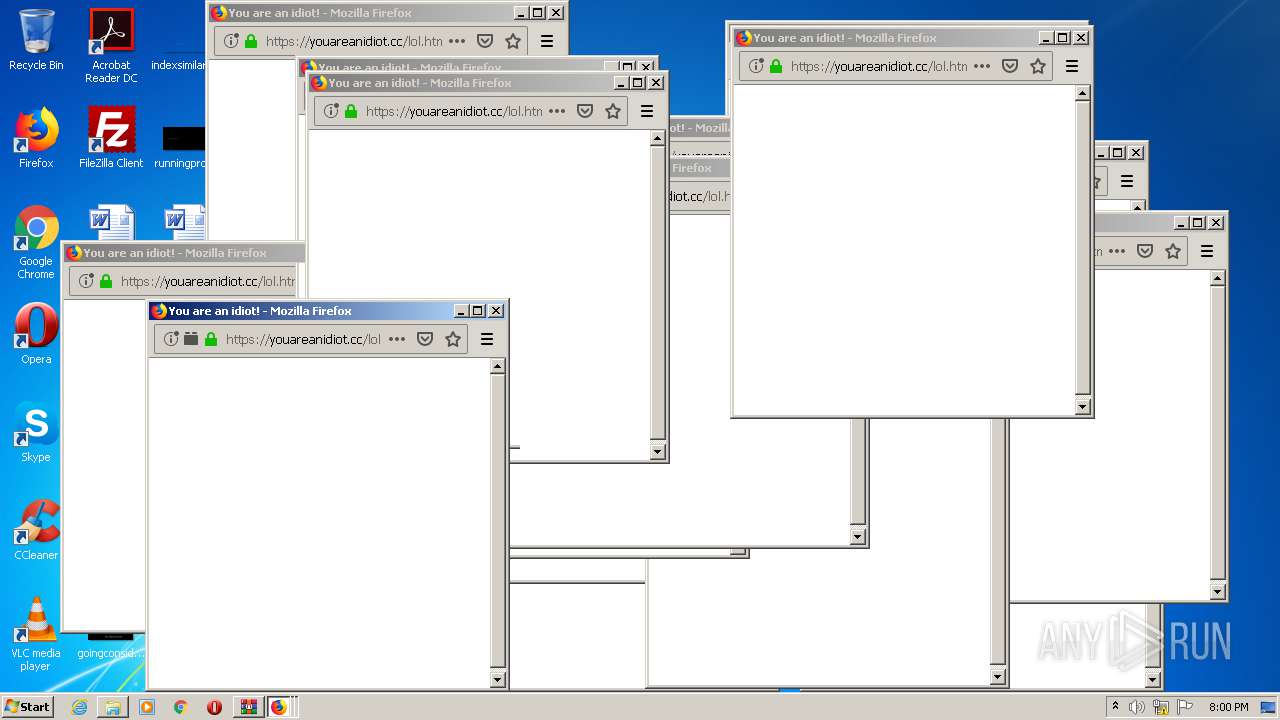The width and height of the screenshot is (1280, 720).
Task: Open the Action Center flag icon
Action: tap(1184, 707)
